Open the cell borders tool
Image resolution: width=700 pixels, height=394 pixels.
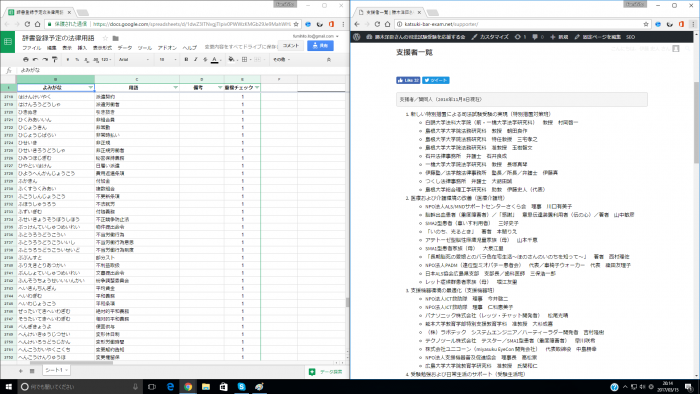[244, 59]
